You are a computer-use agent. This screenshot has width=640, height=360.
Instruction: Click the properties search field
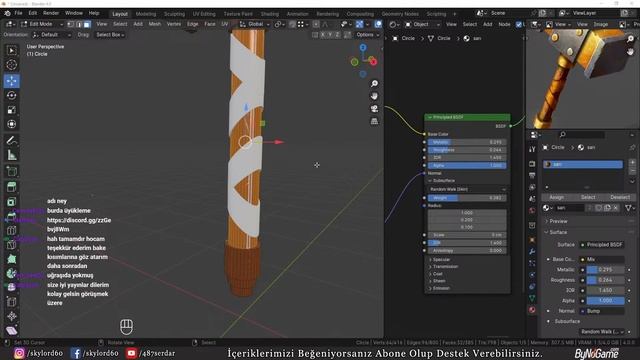[583, 135]
